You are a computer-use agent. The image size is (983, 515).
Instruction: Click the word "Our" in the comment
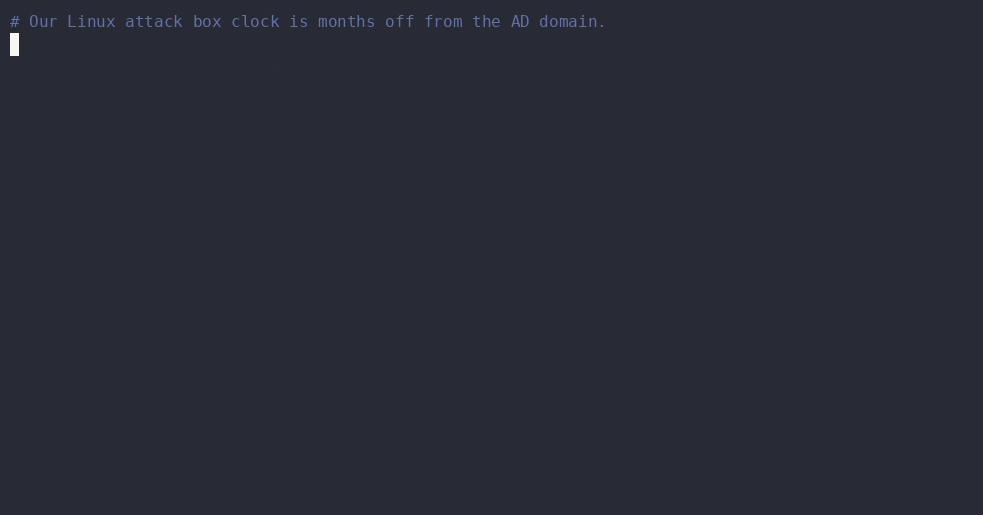[43, 22]
